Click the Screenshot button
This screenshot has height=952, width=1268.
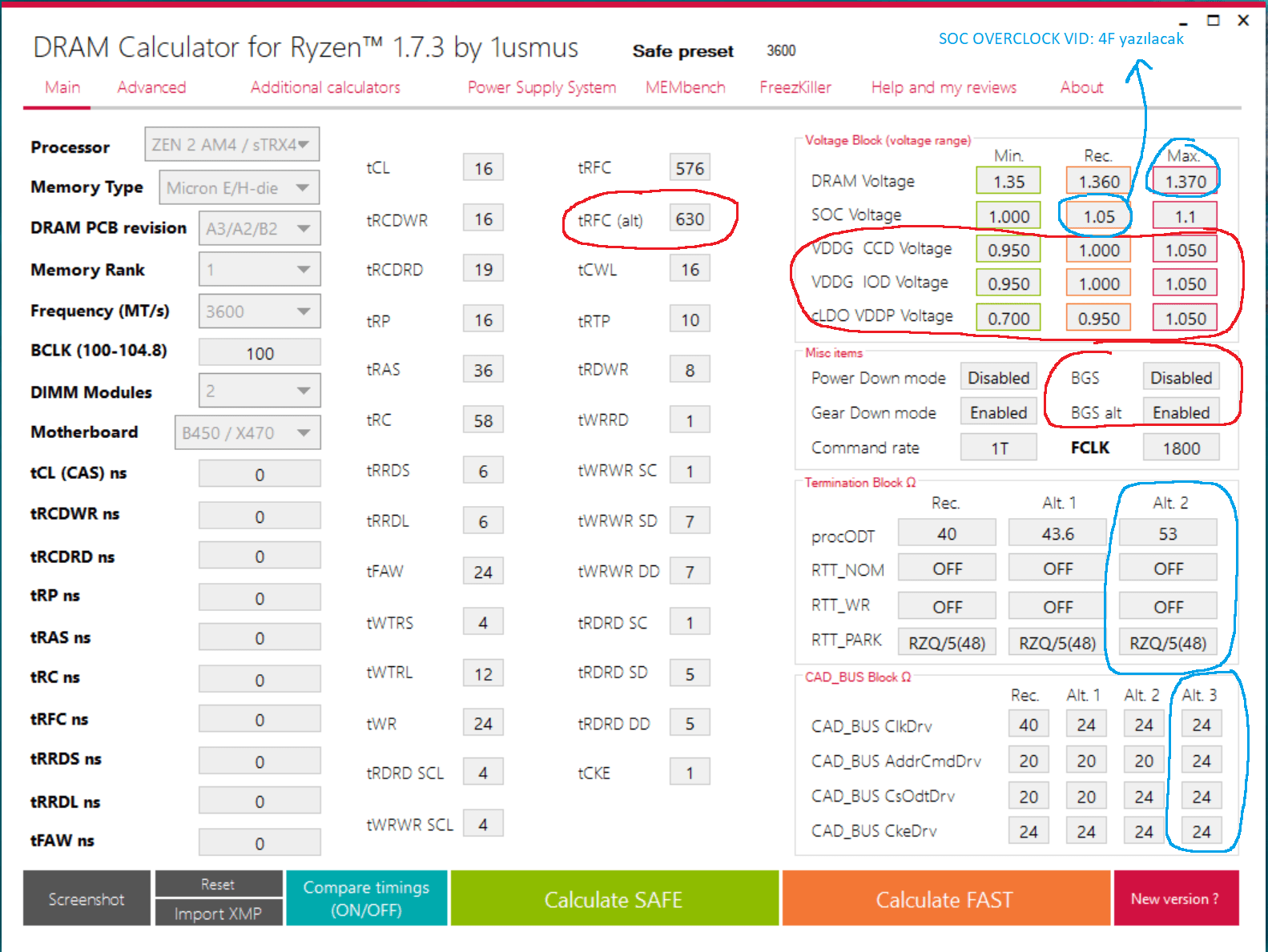point(87,898)
